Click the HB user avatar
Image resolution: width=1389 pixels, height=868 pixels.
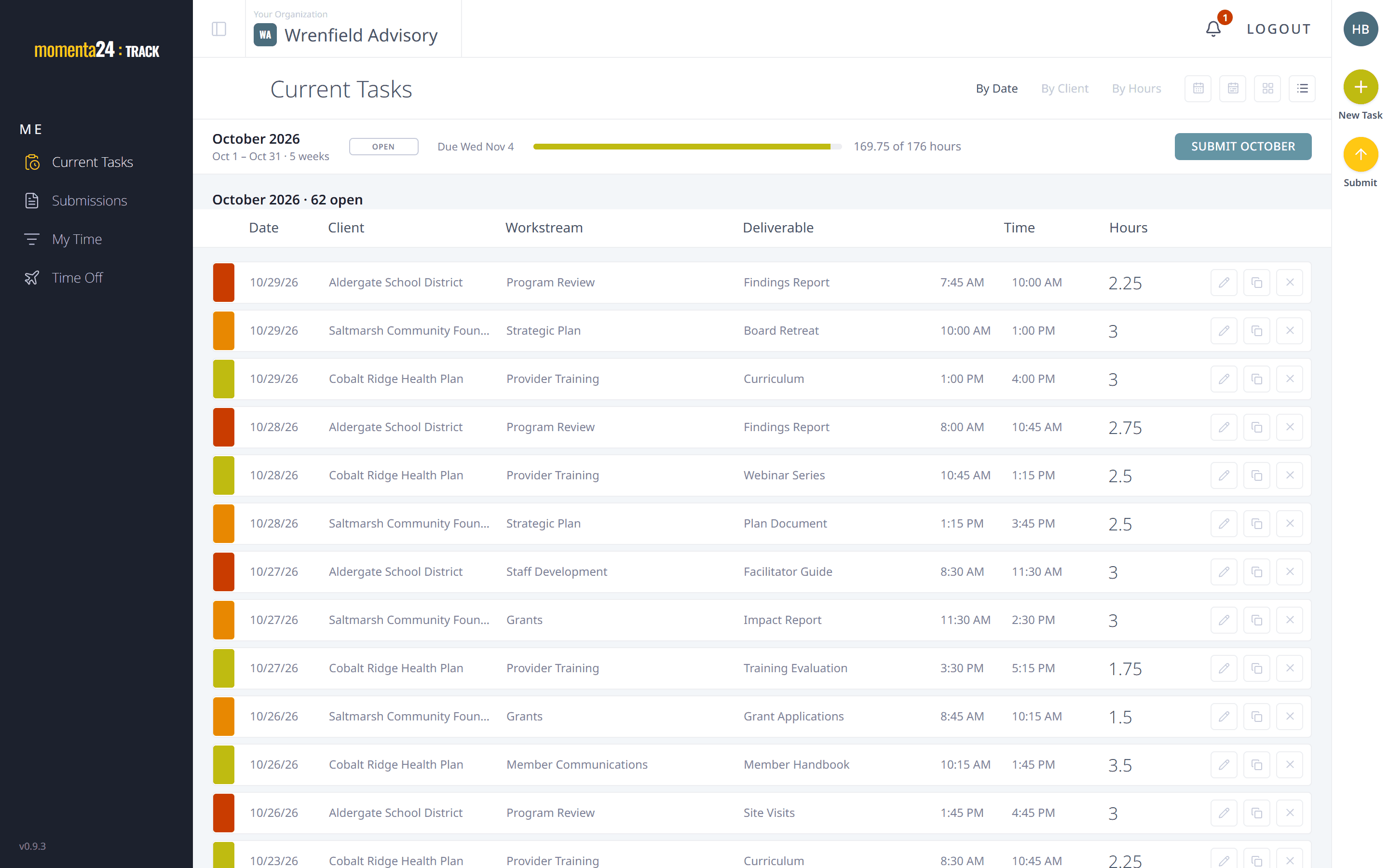(1360, 29)
